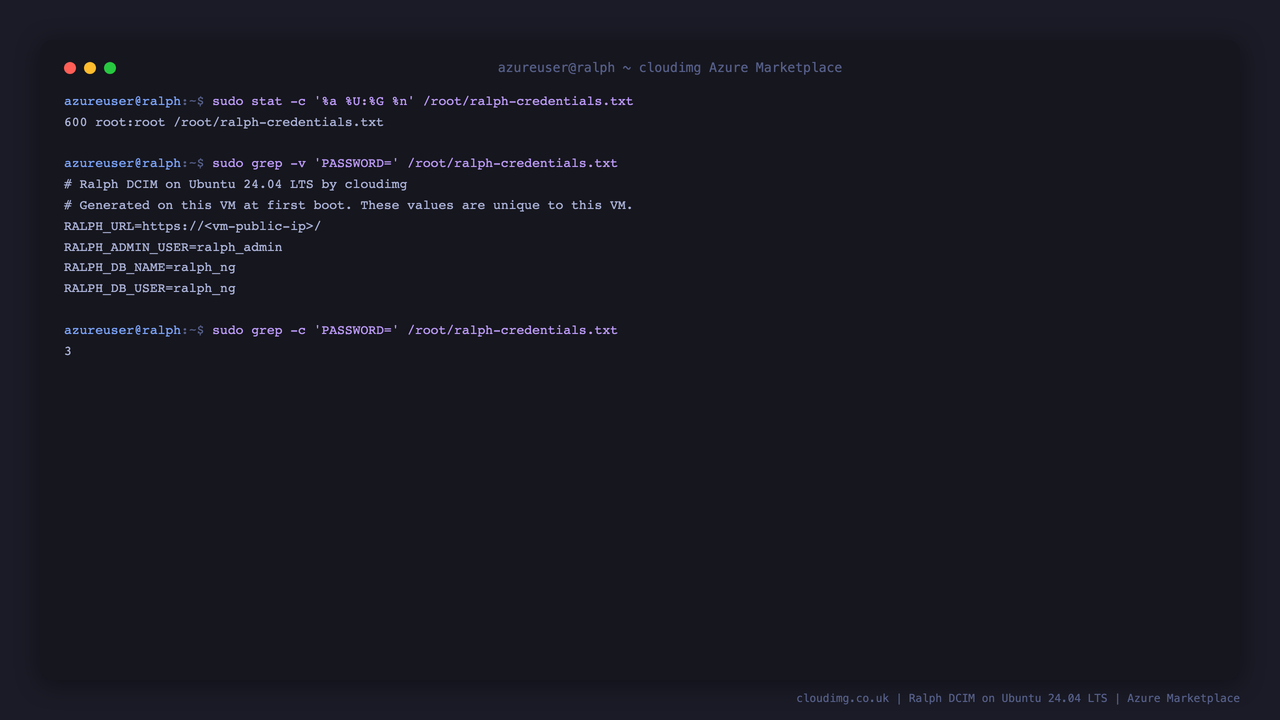Click the line 'RALPH_ADMIN_USER=ralph_admin'
The image size is (1280, 720).
[173, 247]
